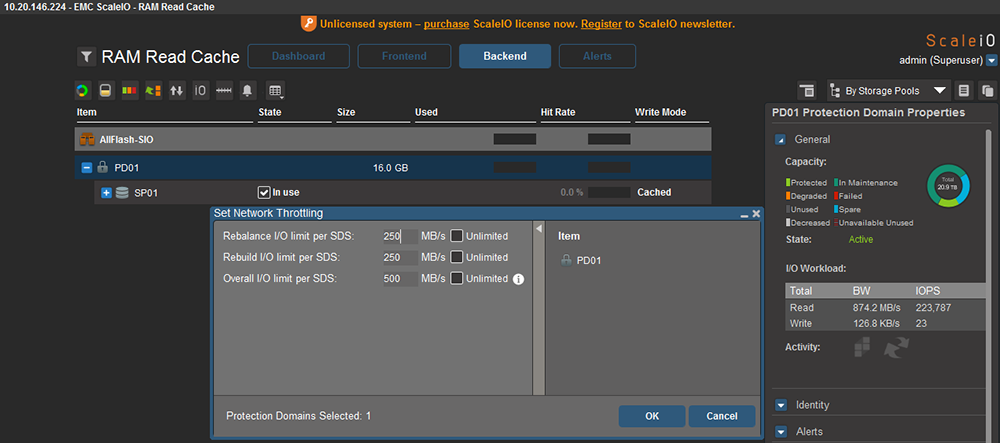Select the bell alerts view icon

247,91
